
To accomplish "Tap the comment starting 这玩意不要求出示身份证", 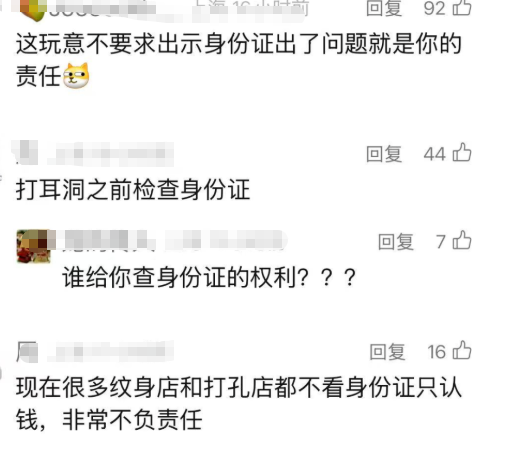I will coord(239,60).
